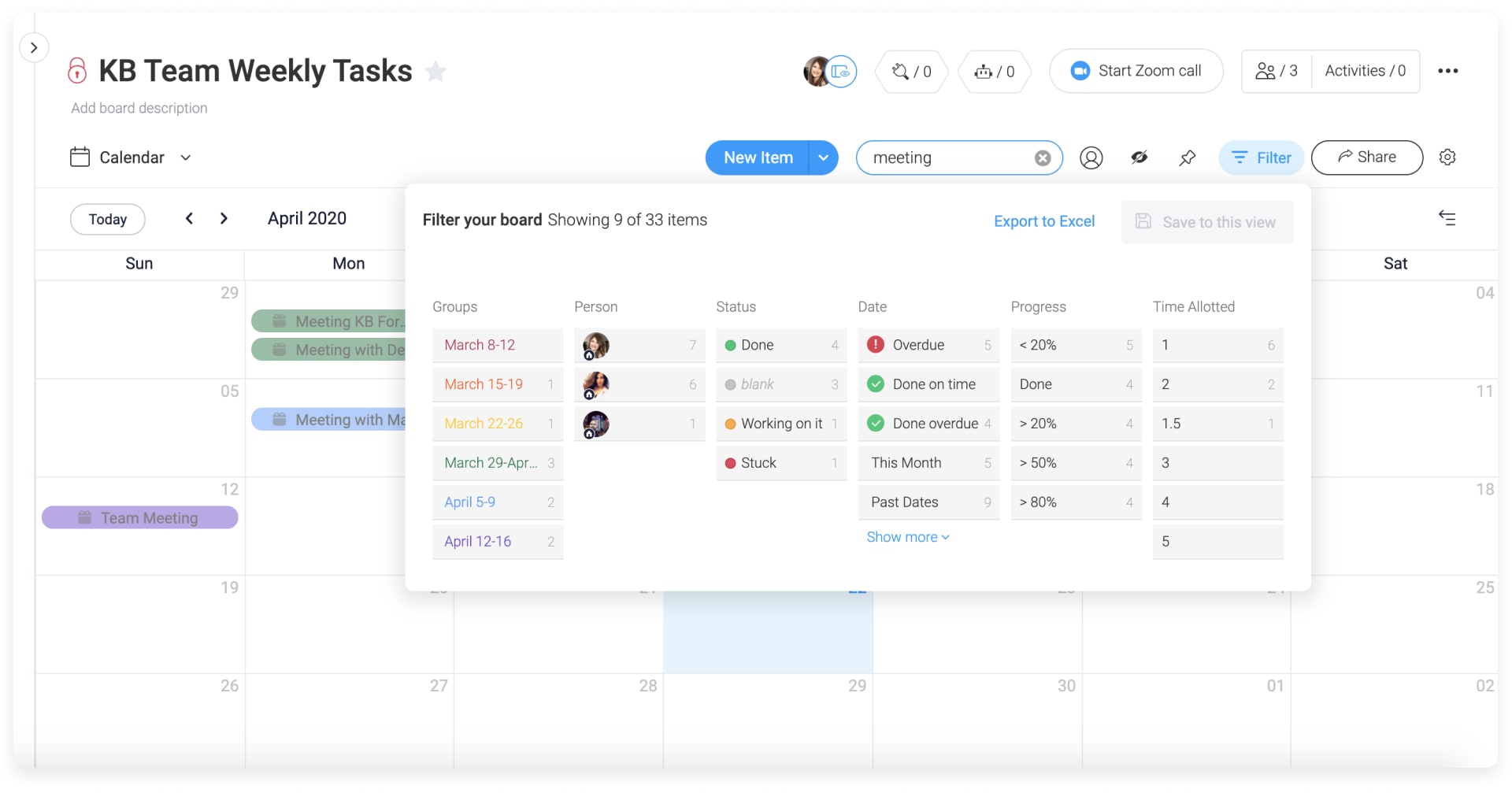Select the orange Working on it status
Image resolution: width=1512 pixels, height=793 pixels.
coord(781,424)
